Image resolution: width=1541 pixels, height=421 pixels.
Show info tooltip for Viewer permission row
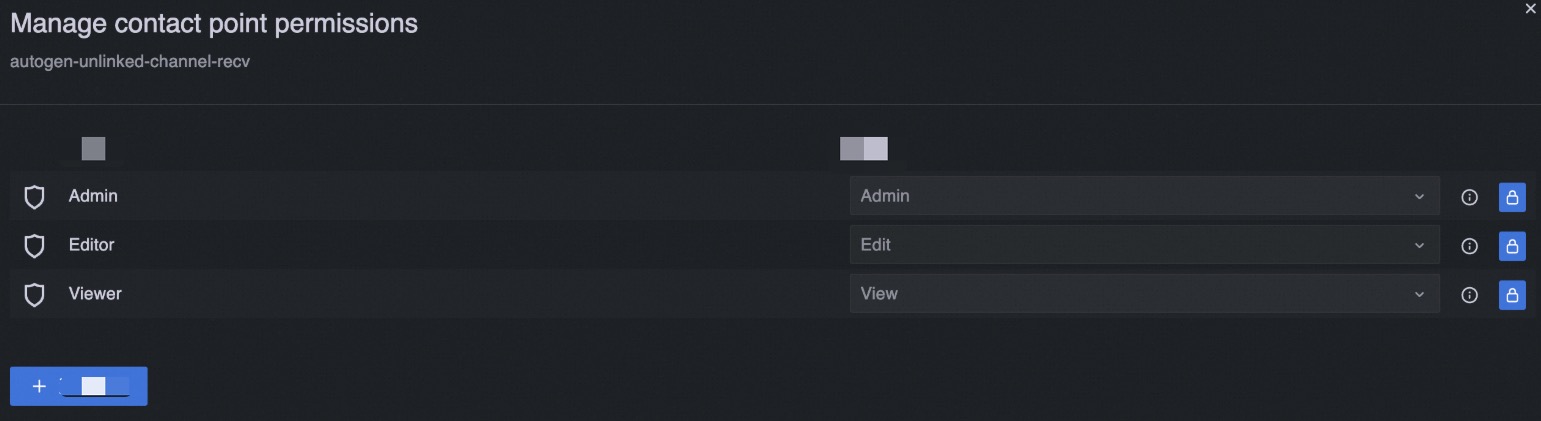[x=1469, y=294]
